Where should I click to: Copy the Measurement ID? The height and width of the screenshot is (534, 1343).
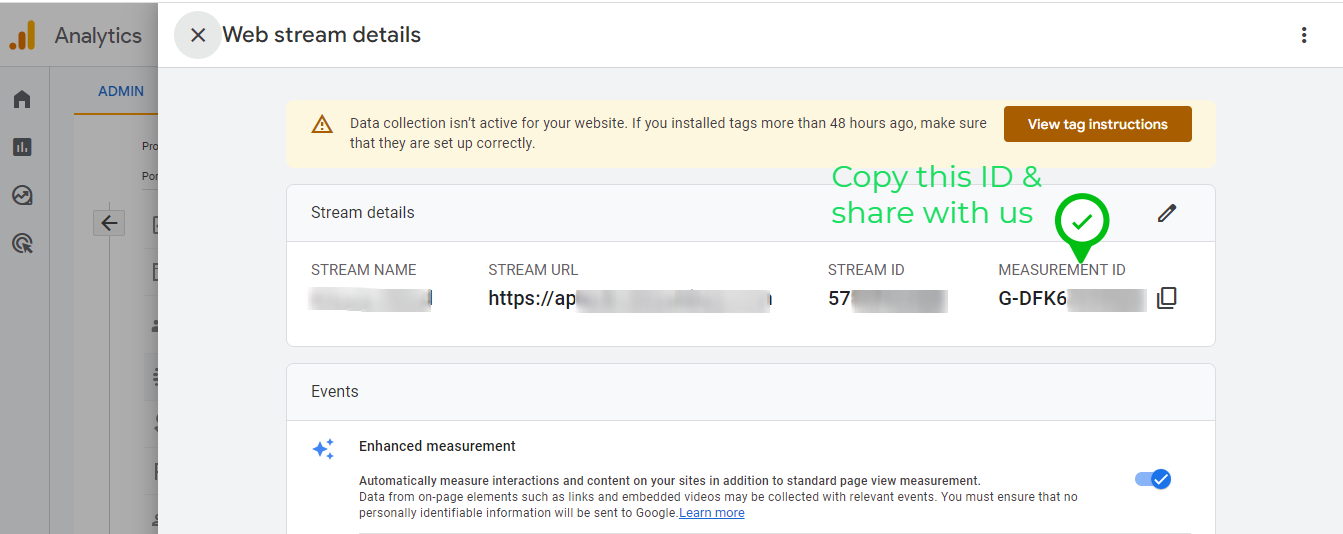tap(1166, 298)
